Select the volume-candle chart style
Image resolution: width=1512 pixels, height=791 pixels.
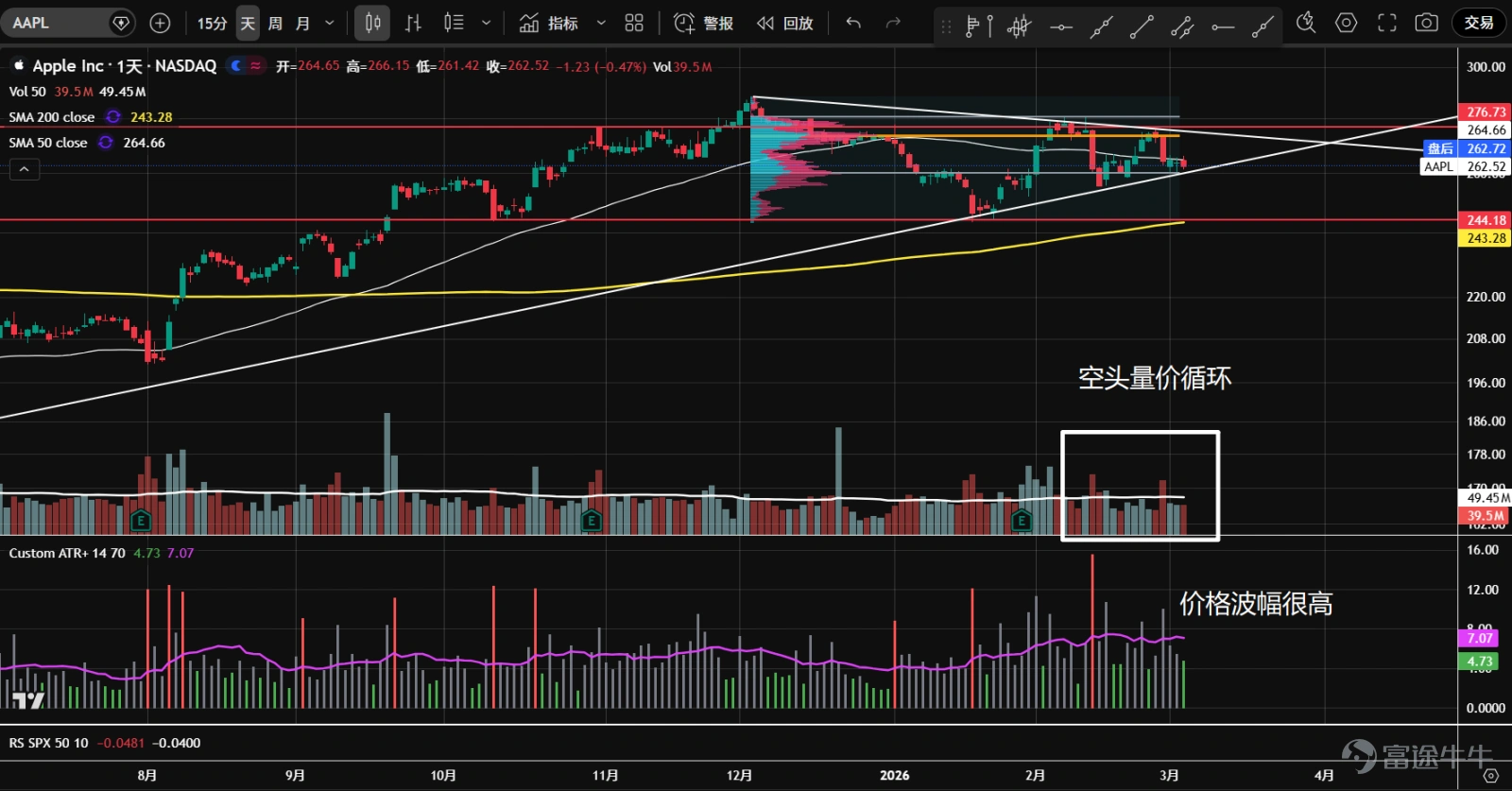tap(454, 23)
